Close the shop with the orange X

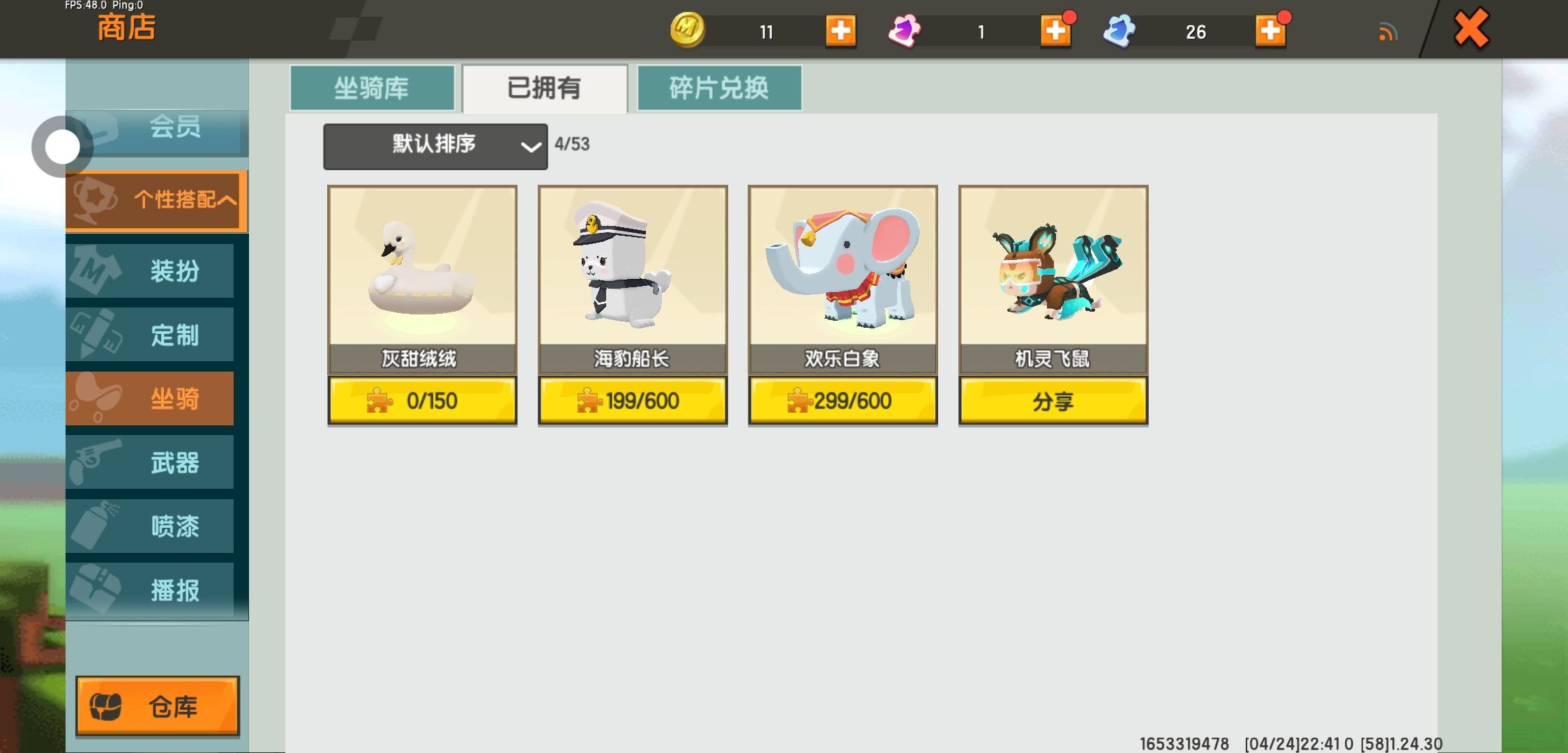click(1472, 29)
